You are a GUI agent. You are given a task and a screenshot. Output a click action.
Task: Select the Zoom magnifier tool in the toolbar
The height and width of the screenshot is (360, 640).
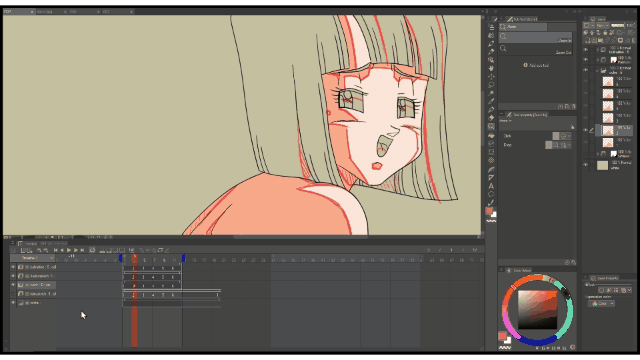click(491, 60)
